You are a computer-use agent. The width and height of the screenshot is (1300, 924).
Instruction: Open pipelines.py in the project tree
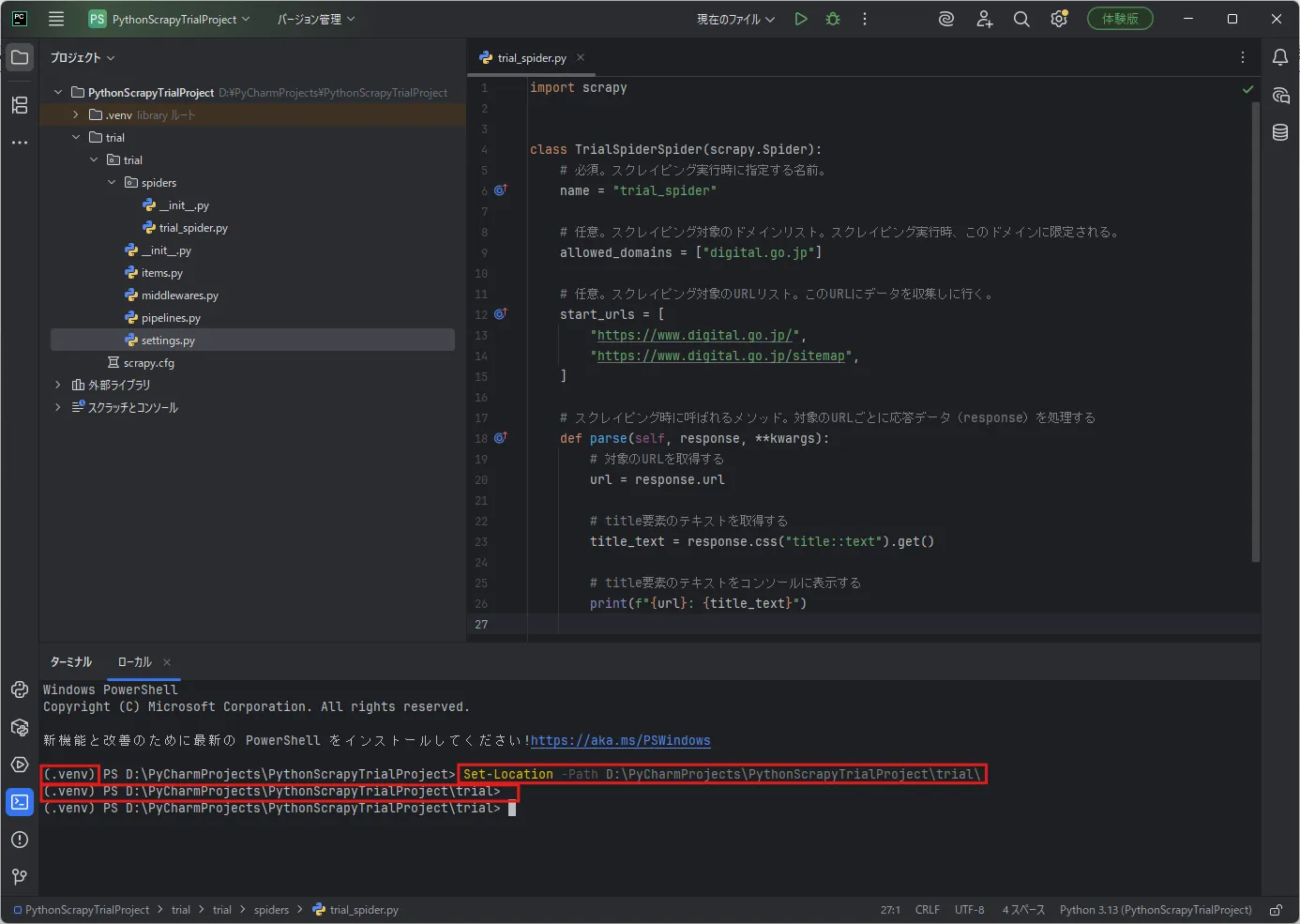coord(171,317)
